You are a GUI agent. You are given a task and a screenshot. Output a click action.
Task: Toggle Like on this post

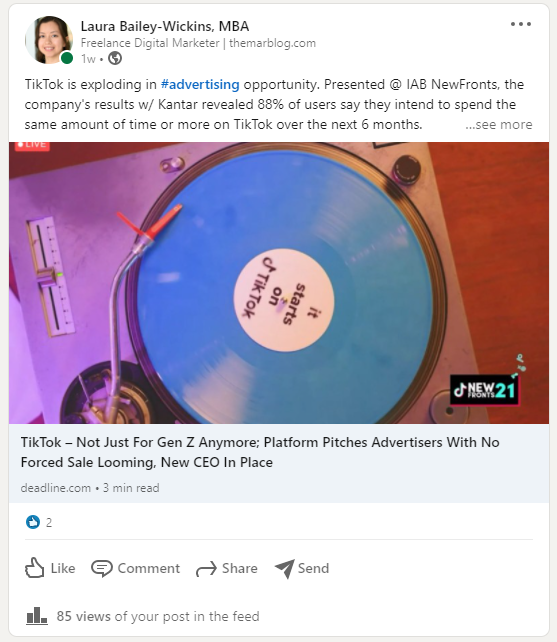click(x=50, y=568)
